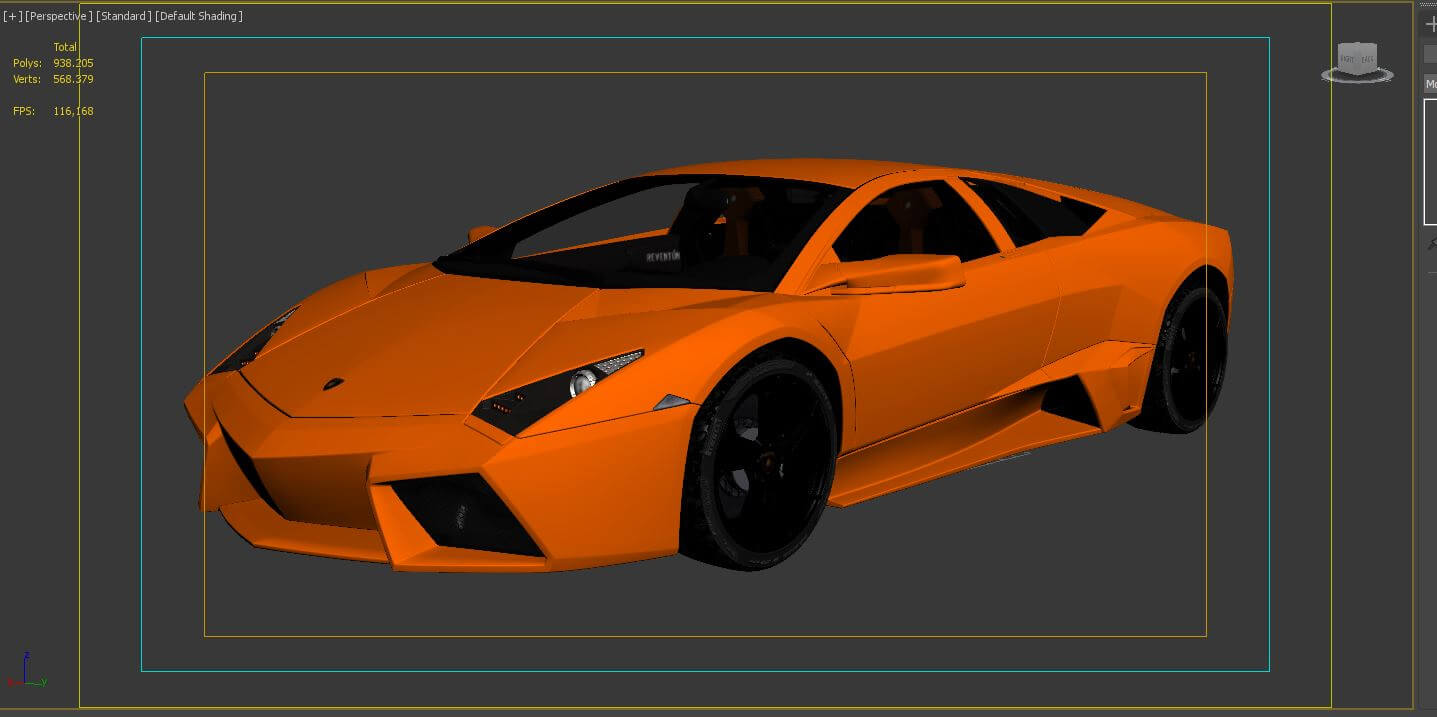This screenshot has width=1437, height=717.
Task: Select the car's right headlight
Action: pyautogui.click(x=558, y=392)
